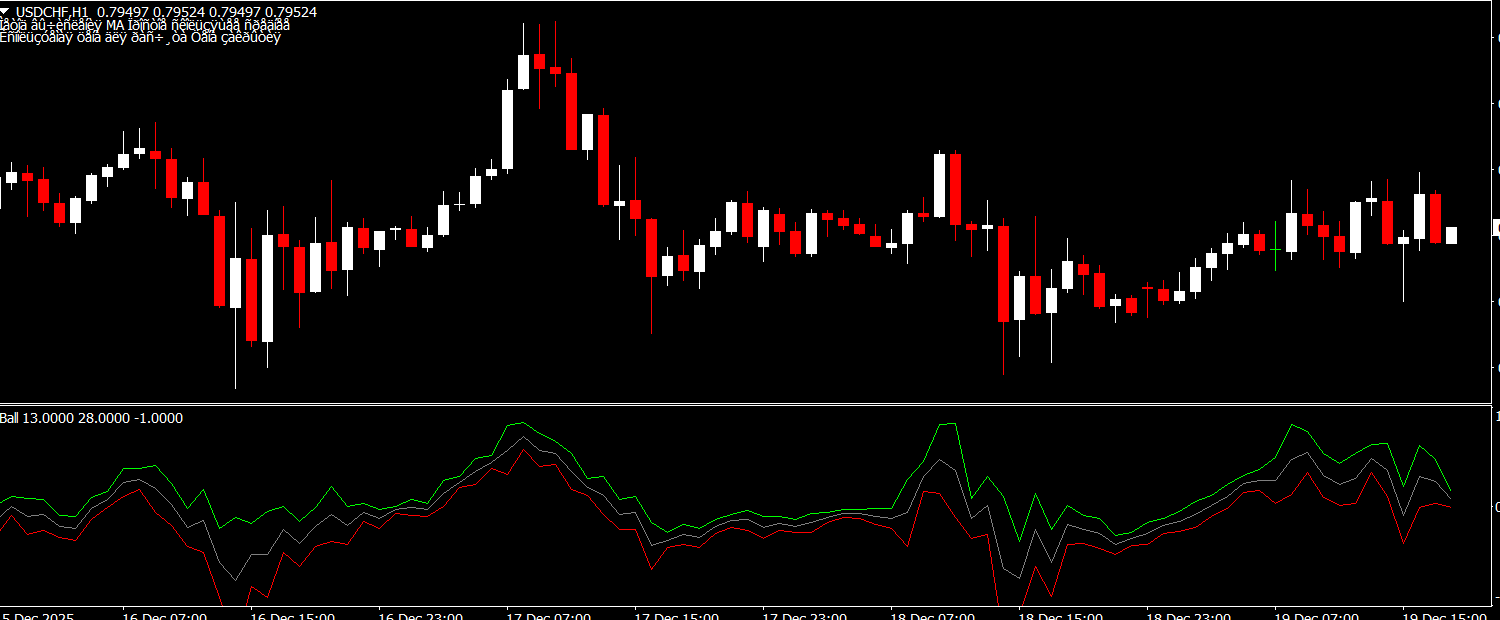Click the current price marker on price axis
1500x620 pixels.
click(1496, 229)
